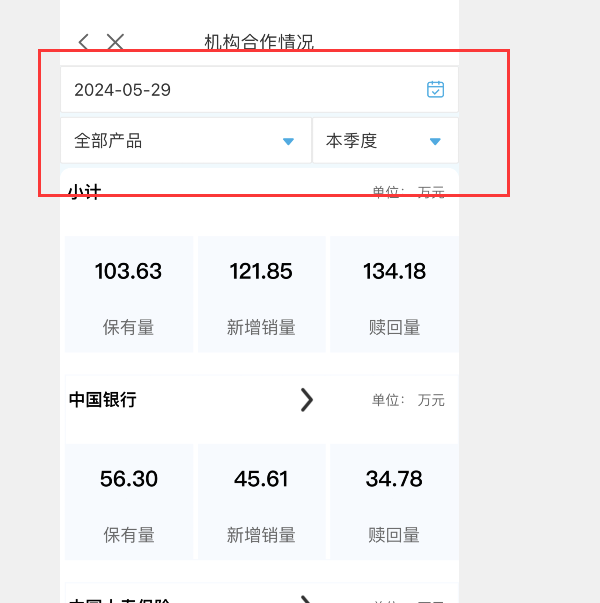Go back with the left arrow icon
Screen dimensions: 600x603
pyautogui.click(x=83, y=42)
